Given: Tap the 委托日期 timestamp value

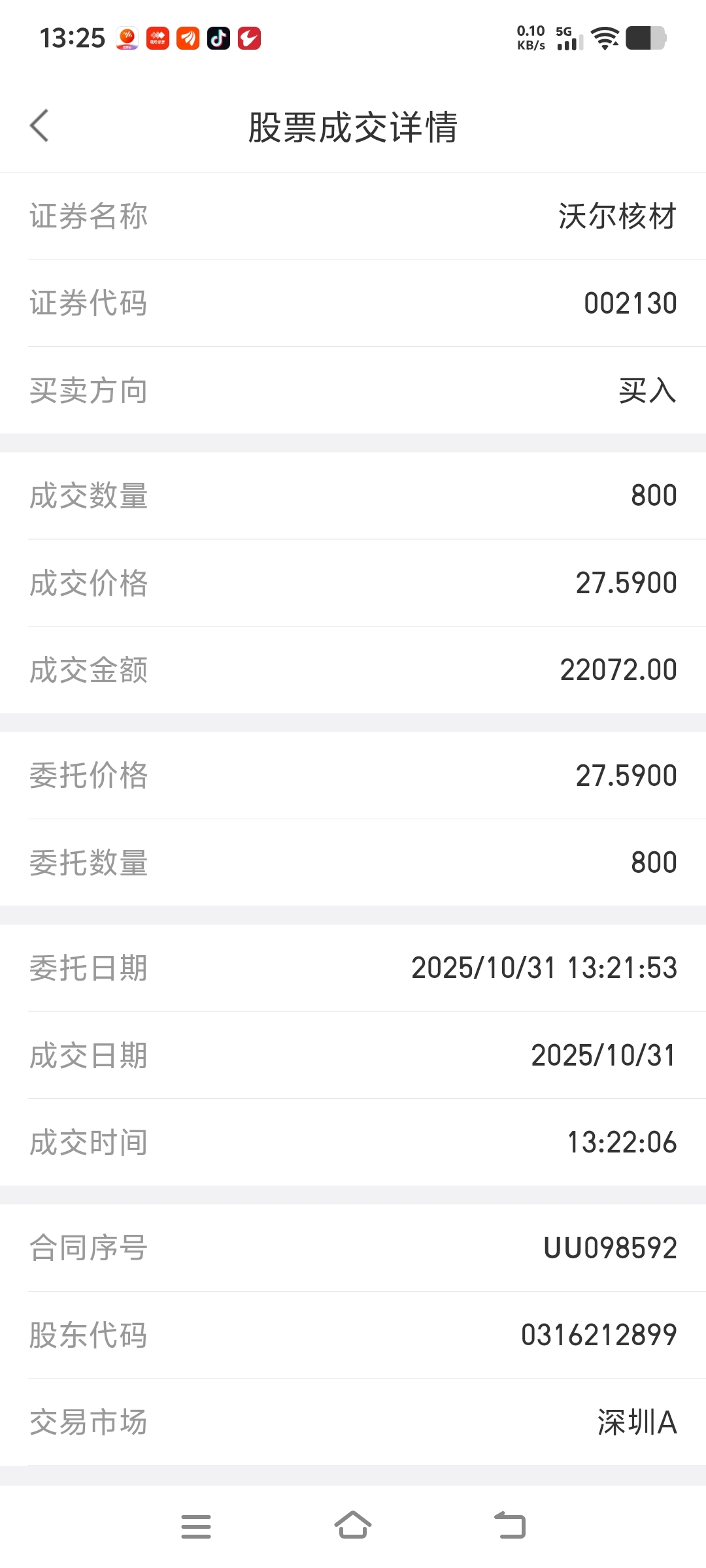Looking at the screenshot, I should click(x=544, y=968).
